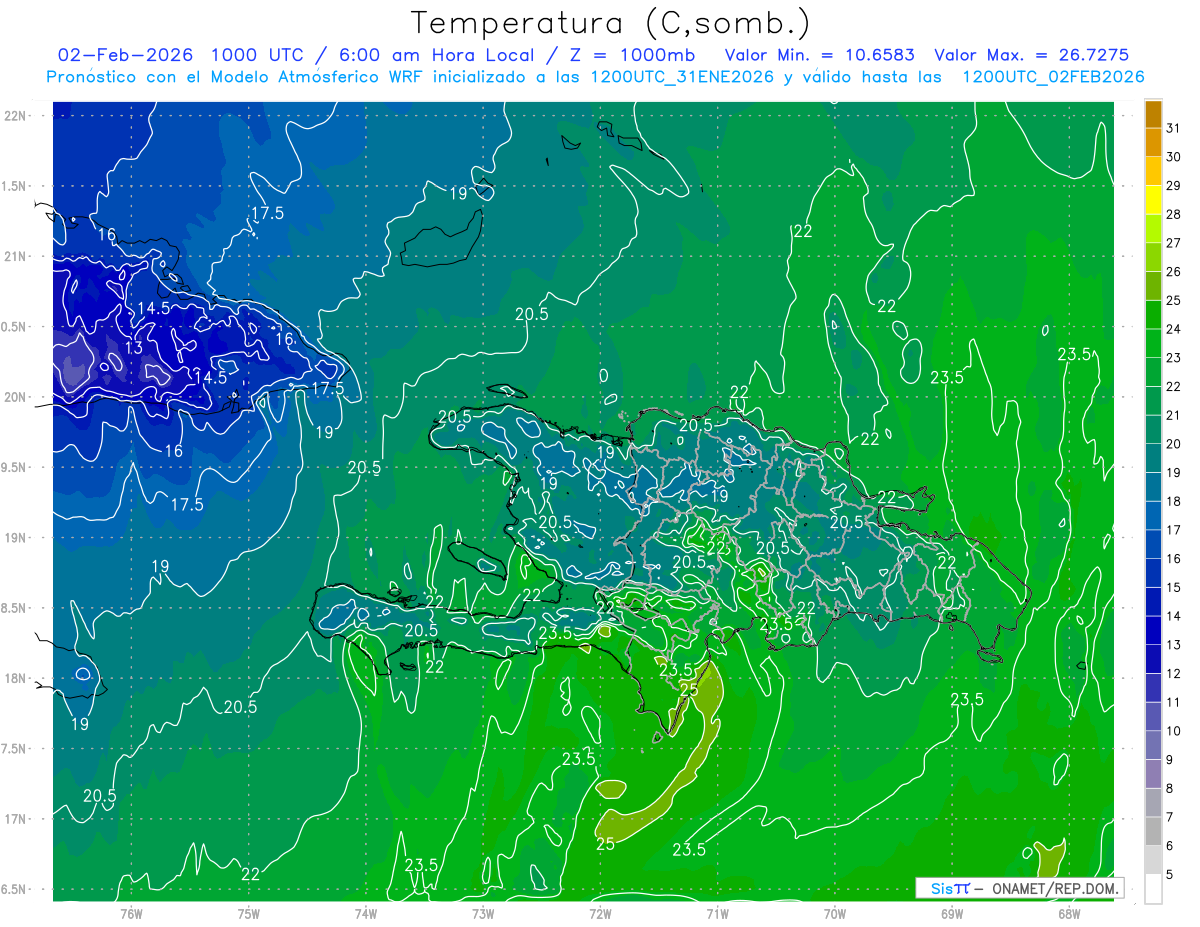Select the green legend swatch between 24 and 25
Screen dimensions: 1200x927
(x=1153, y=315)
